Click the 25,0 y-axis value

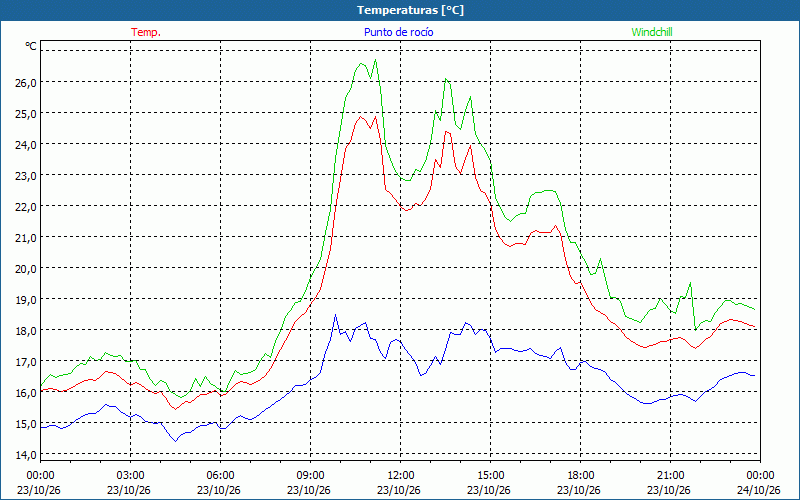point(26,113)
